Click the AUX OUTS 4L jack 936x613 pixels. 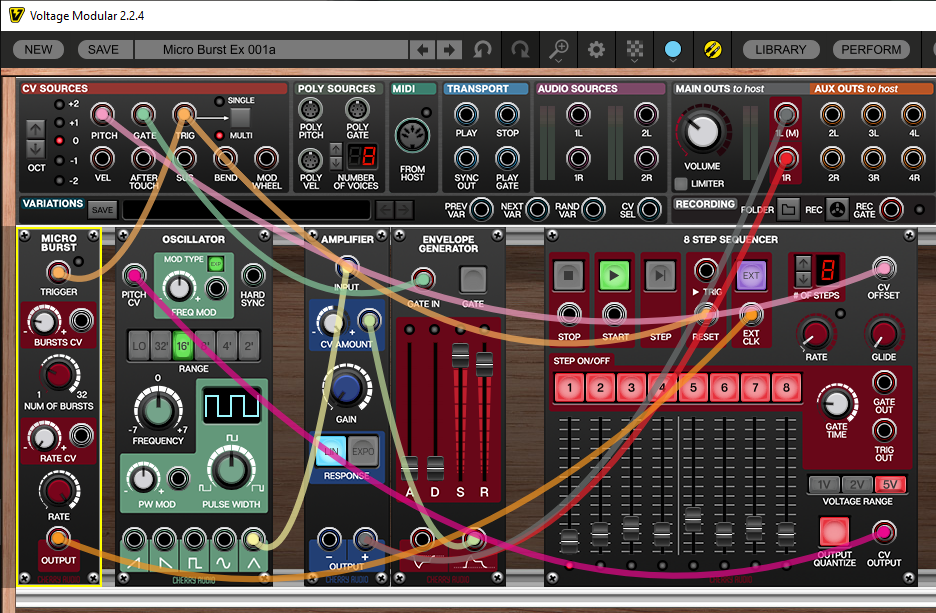(x=913, y=114)
